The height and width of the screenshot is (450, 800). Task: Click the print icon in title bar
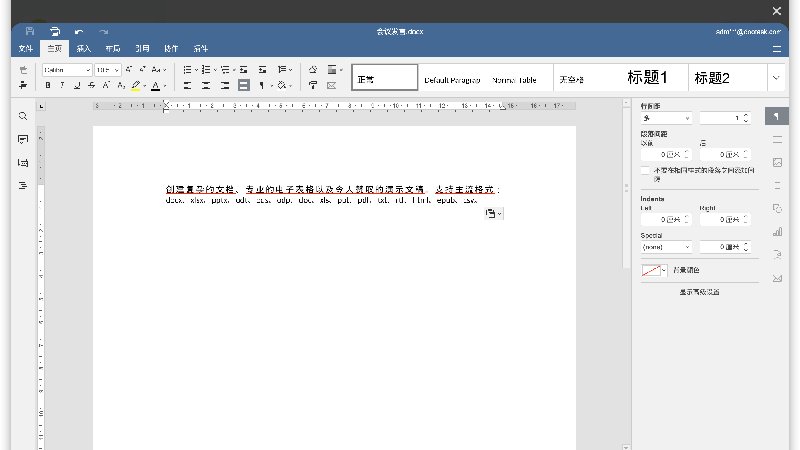tap(55, 32)
